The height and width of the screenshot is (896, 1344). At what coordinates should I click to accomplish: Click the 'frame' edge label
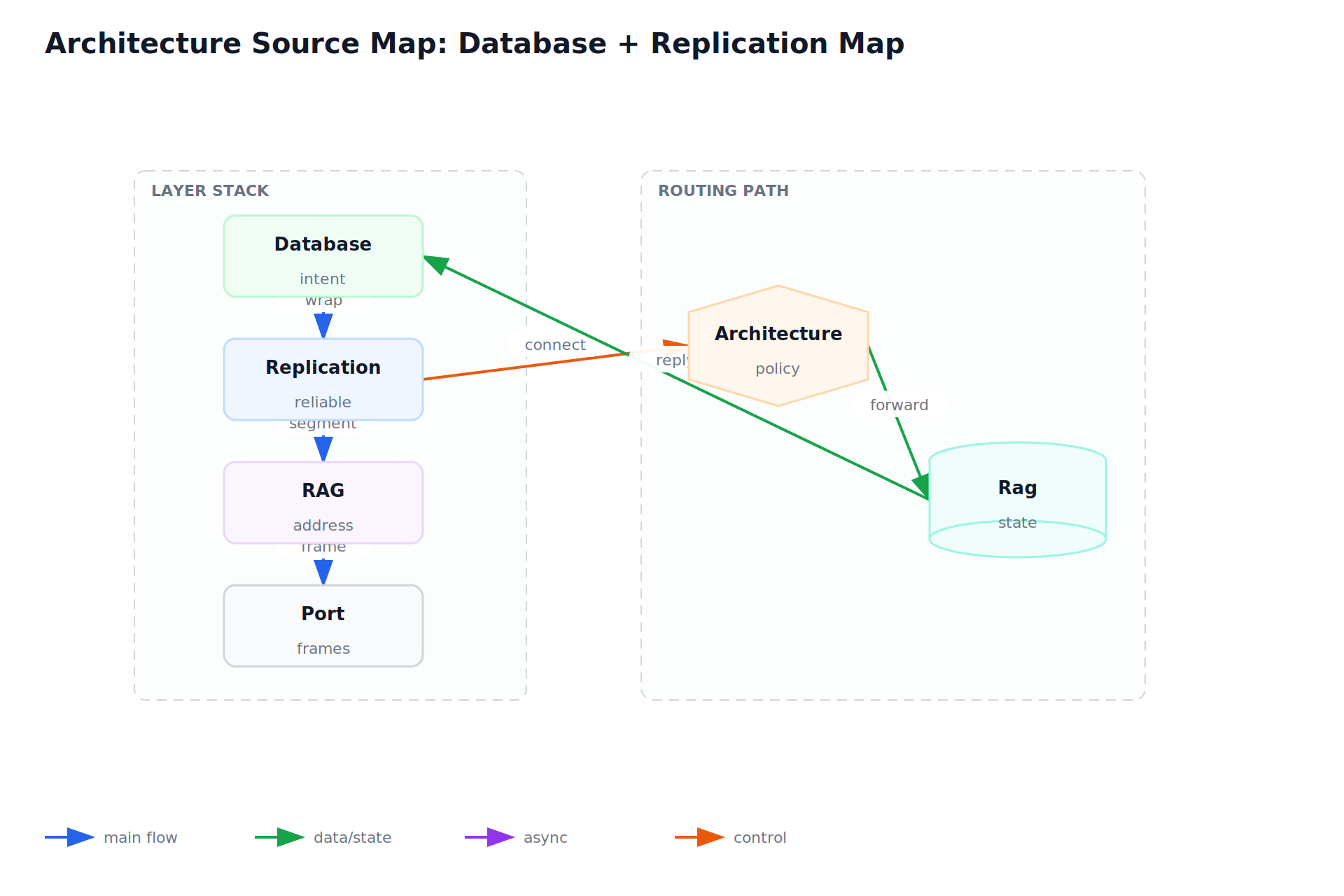(323, 548)
